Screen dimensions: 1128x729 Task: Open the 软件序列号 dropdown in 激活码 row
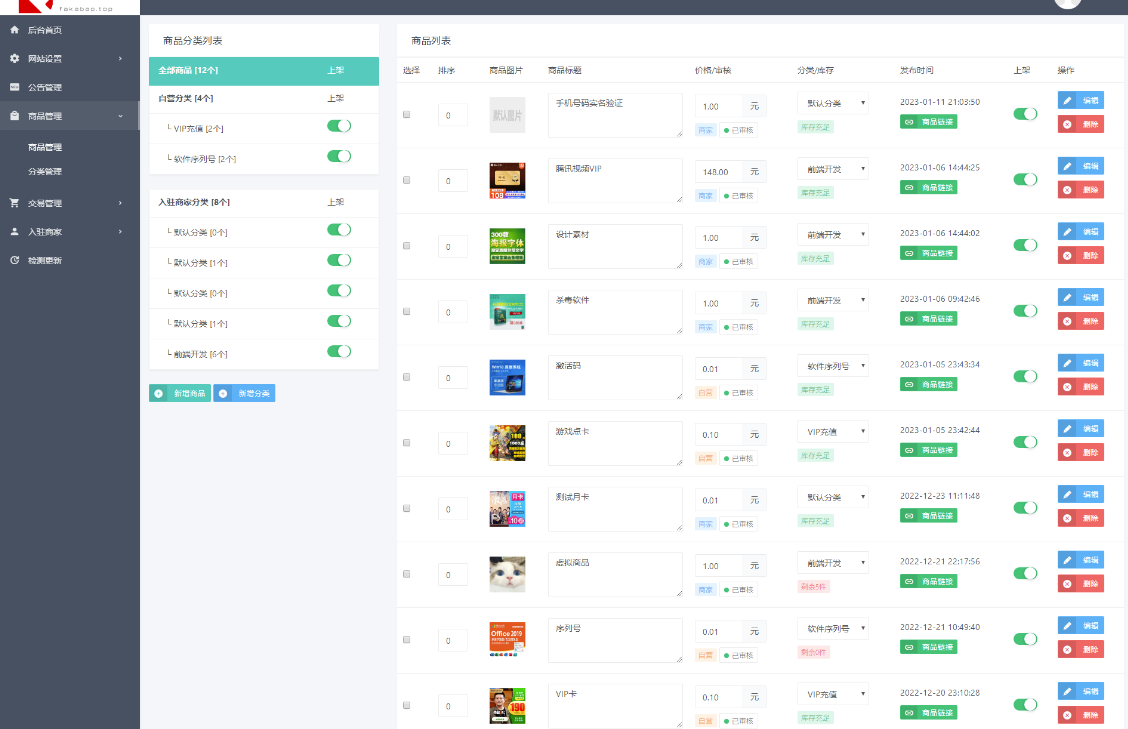832,366
